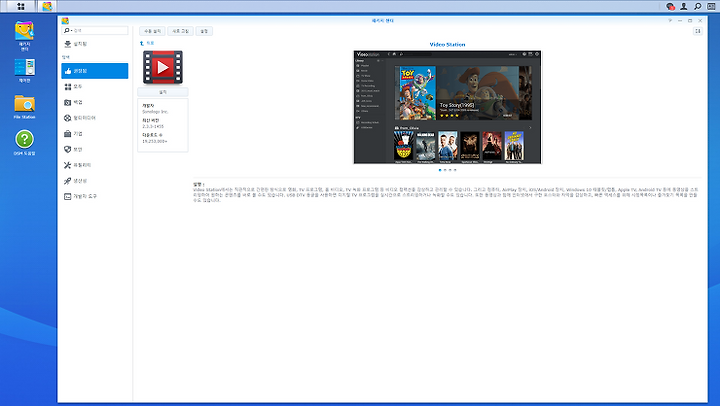Select the fourth screenshot carousel dot
Image resolution: width=720 pixels, height=406 pixels.
[x=455, y=170]
